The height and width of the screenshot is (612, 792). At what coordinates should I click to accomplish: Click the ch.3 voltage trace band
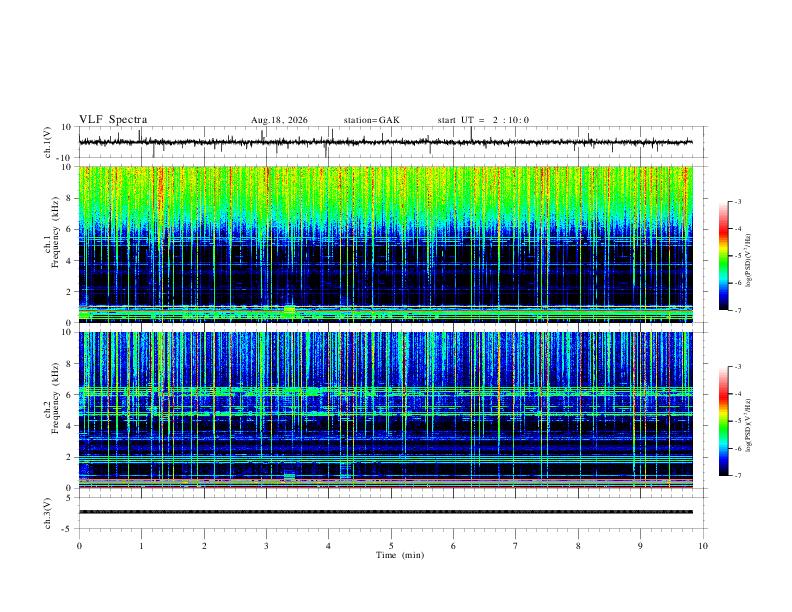pyautogui.click(x=385, y=512)
